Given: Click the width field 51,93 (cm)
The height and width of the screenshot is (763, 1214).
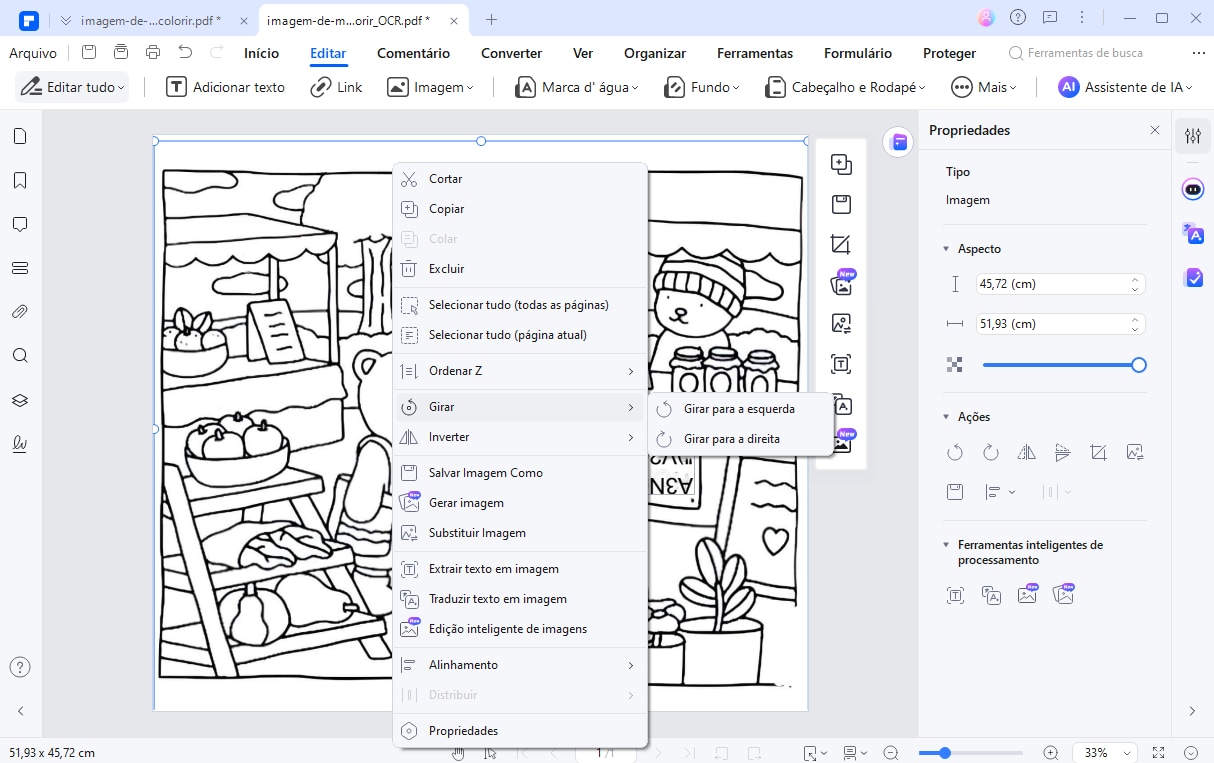Looking at the screenshot, I should (x=1059, y=324).
